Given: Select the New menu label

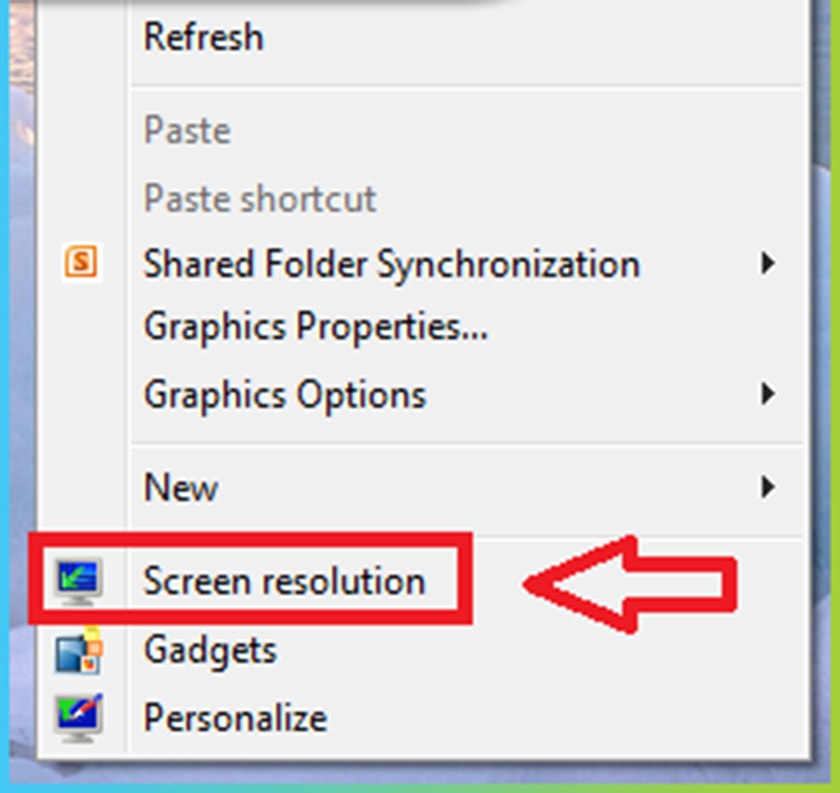Looking at the screenshot, I should pos(181,487).
